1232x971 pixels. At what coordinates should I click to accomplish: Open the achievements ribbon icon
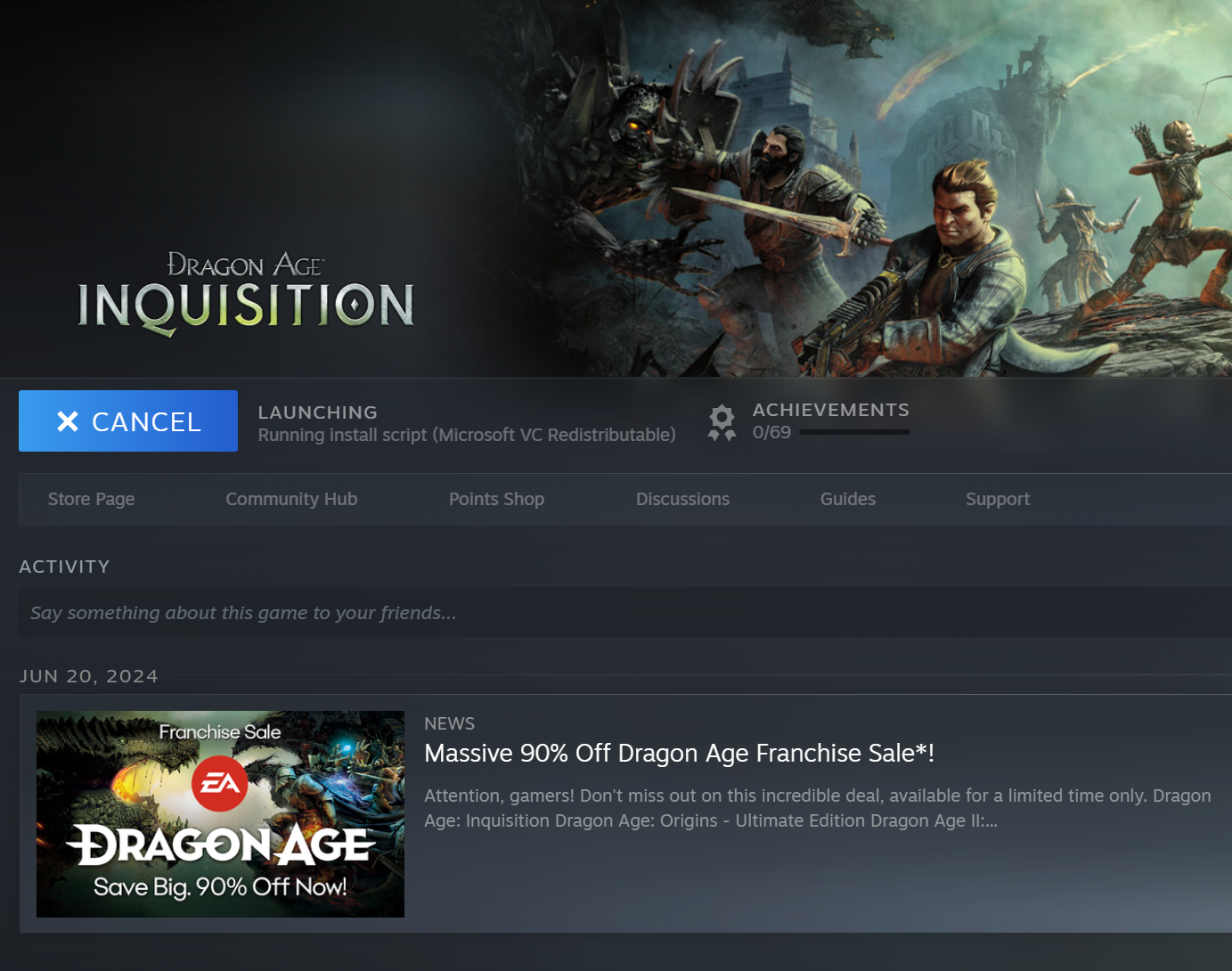point(722,423)
